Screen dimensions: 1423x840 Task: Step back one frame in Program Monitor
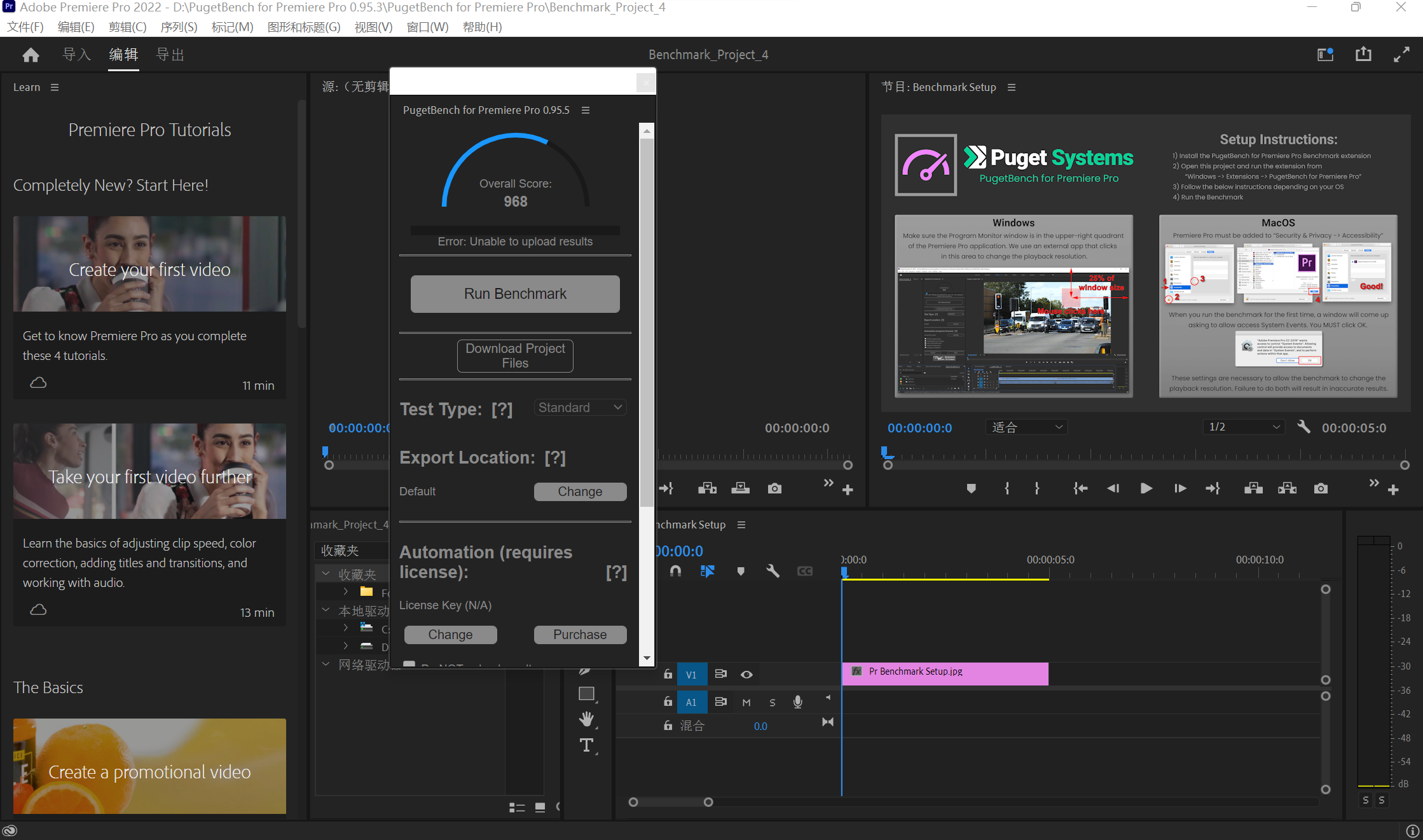tap(1113, 488)
